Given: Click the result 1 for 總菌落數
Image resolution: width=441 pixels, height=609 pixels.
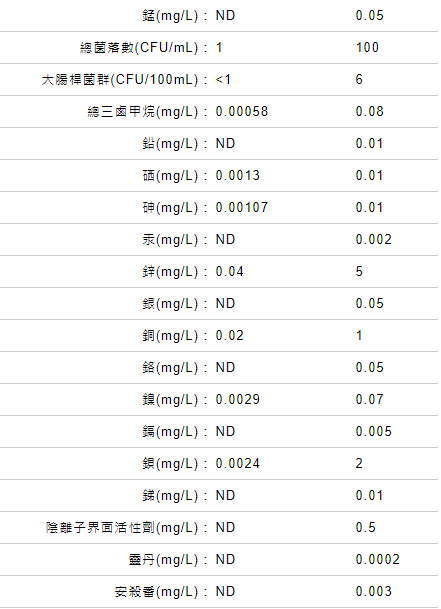Looking at the screenshot, I should tap(219, 47).
